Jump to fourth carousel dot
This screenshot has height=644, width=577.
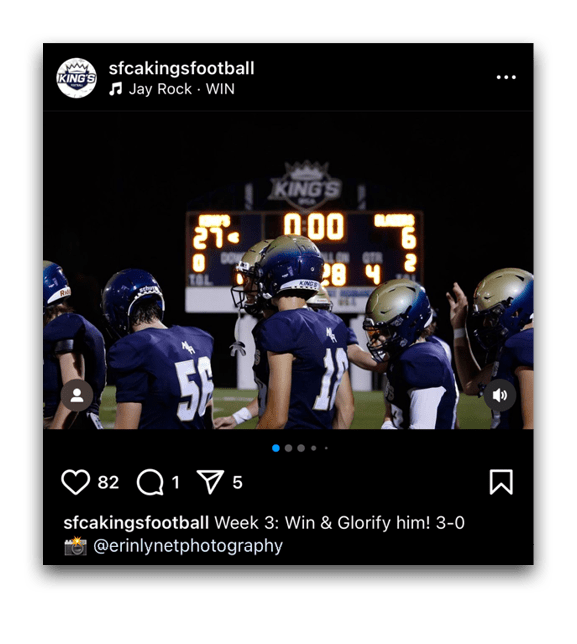314,448
